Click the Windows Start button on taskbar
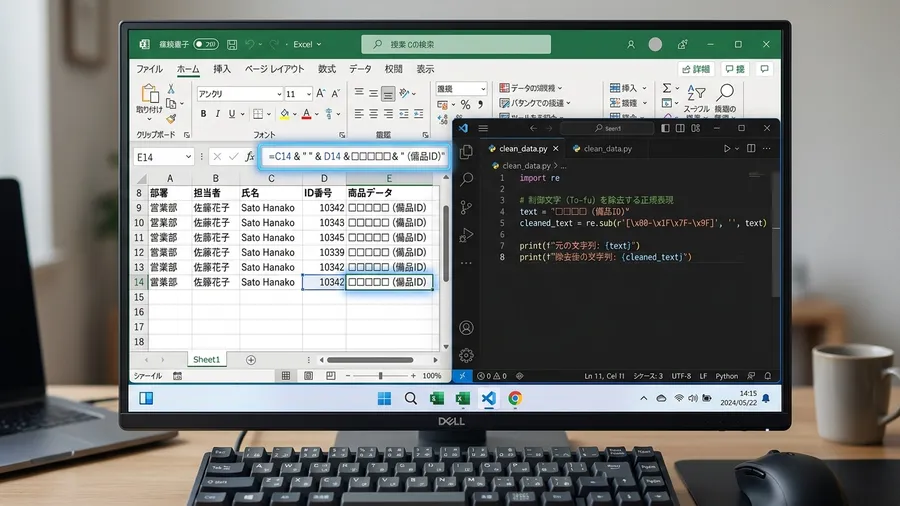Image resolution: width=900 pixels, height=506 pixels. pos(384,398)
